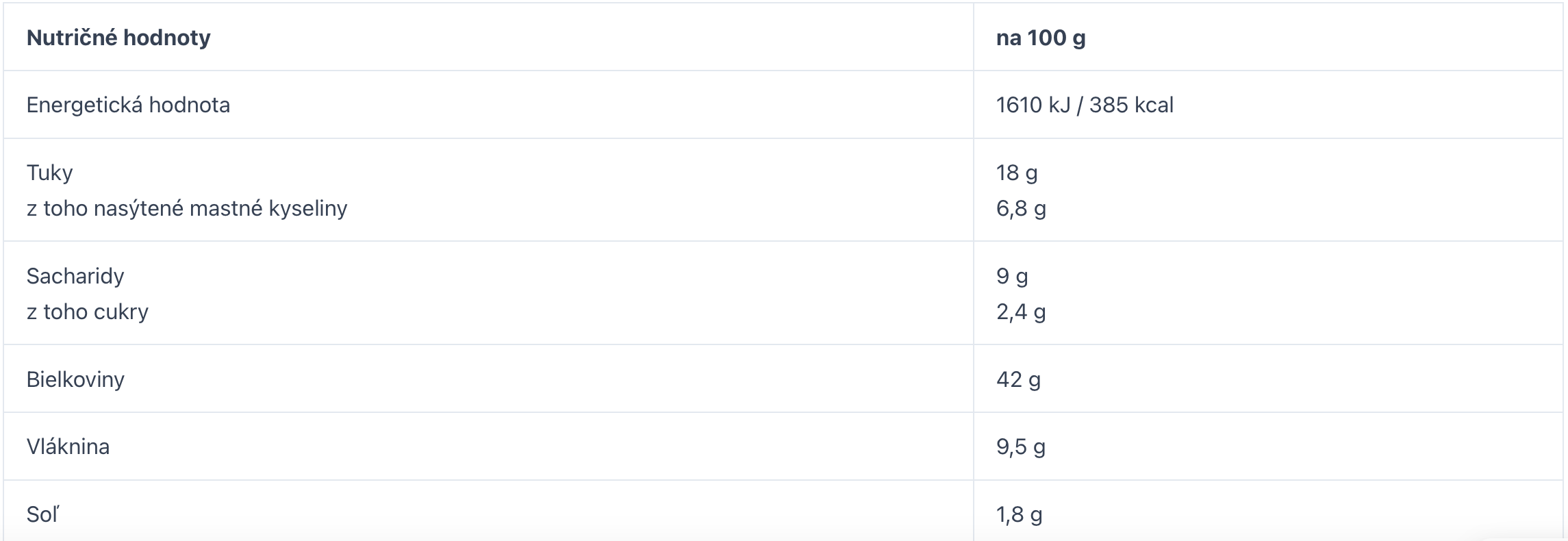
Task: Select the '9 g' carbohydrate value
Action: click(x=1012, y=276)
